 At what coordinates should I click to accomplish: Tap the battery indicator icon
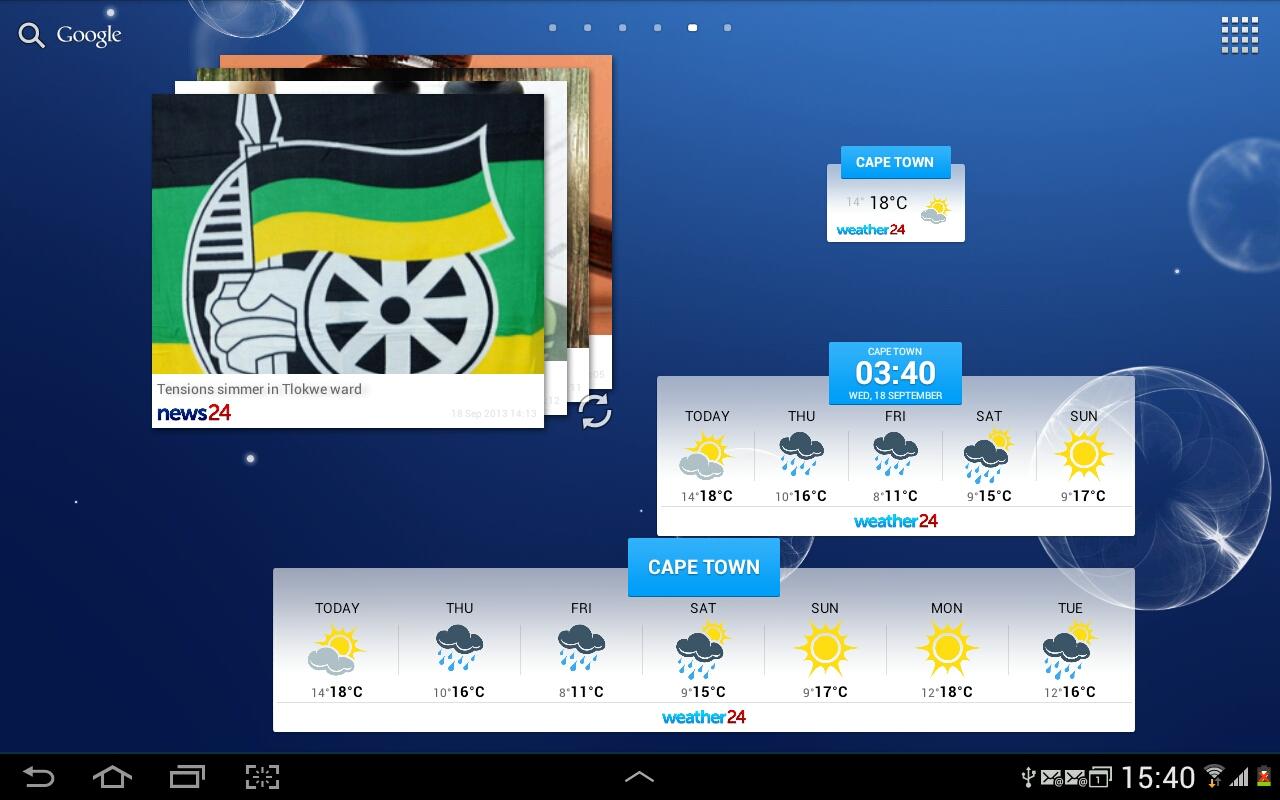(1263, 777)
